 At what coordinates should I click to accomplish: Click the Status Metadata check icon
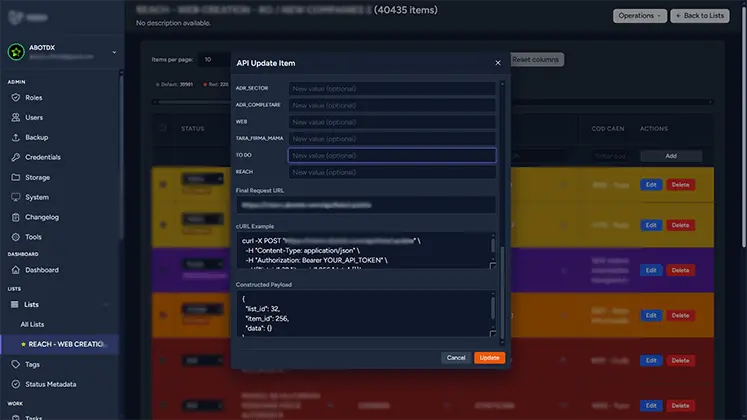coord(16,384)
